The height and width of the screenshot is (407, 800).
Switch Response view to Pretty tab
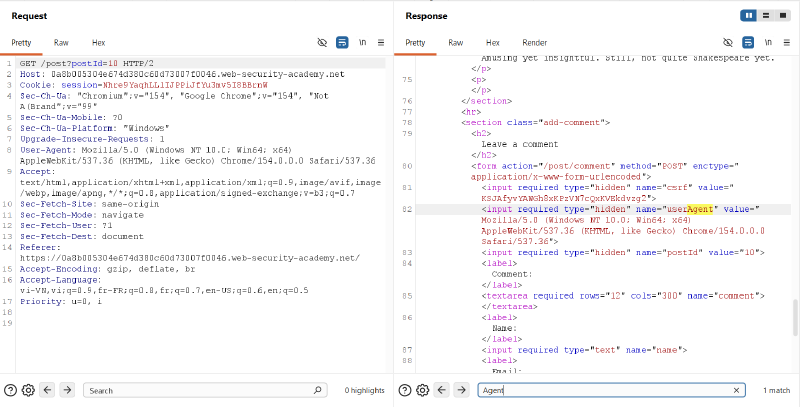415,43
